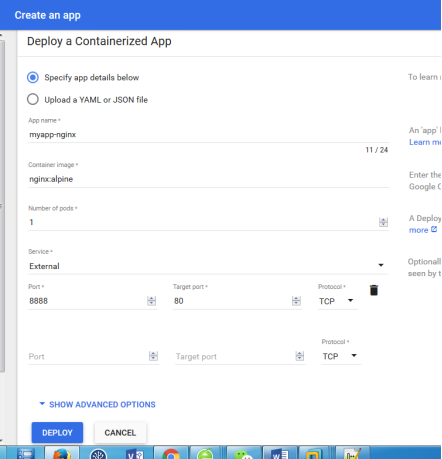This screenshot has width=442, height=459.
Task: Delete the 8888 port mapping with trash icon
Action: tap(374, 290)
